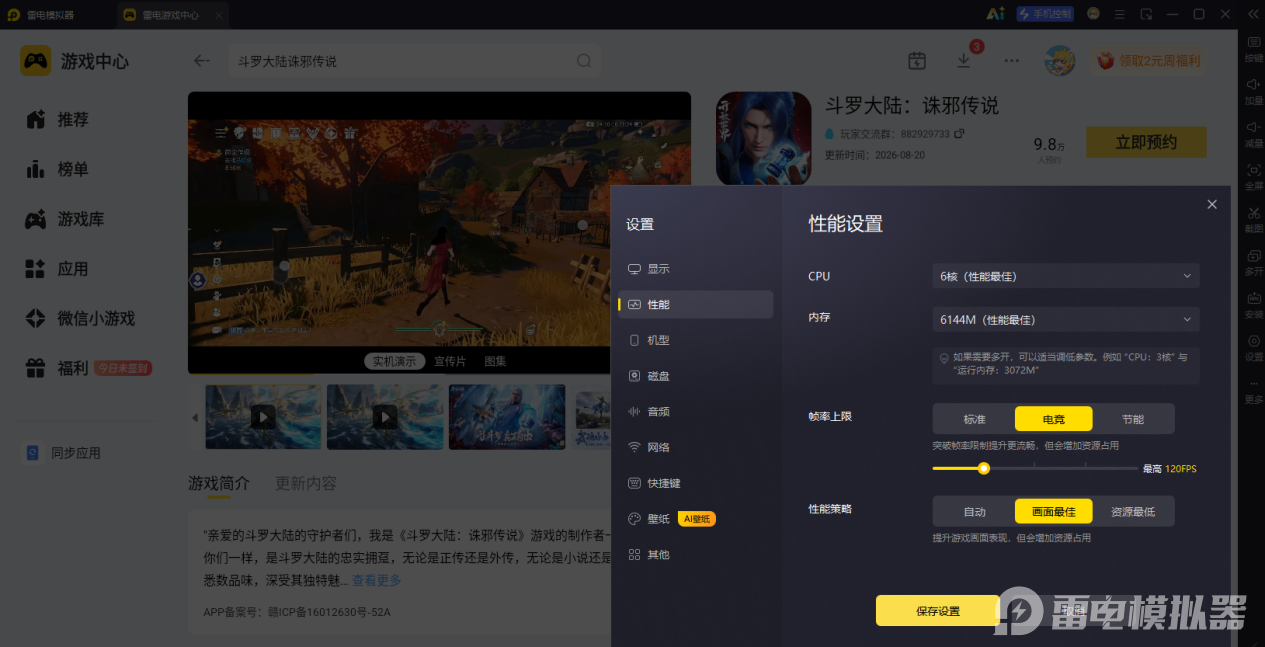This screenshot has height=647, width=1265.
Task: Click 同步应用 in the sidebar
Action: click(63, 453)
